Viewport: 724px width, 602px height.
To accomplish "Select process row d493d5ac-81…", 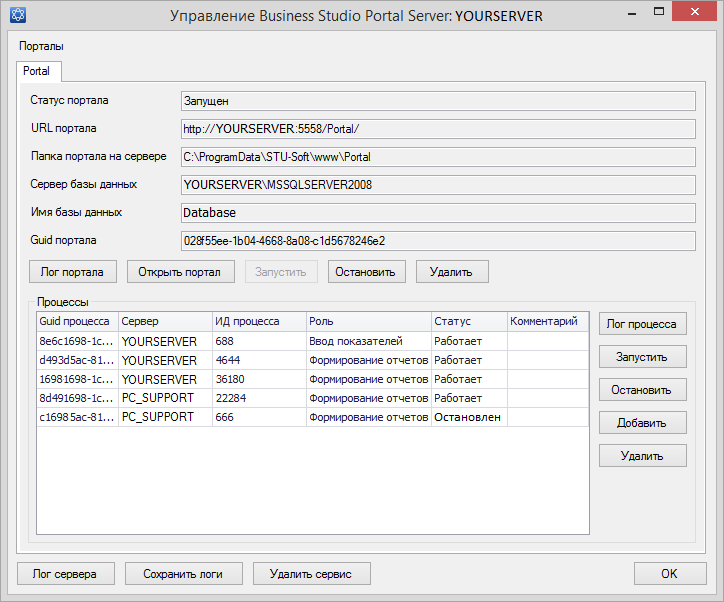I will point(313,360).
